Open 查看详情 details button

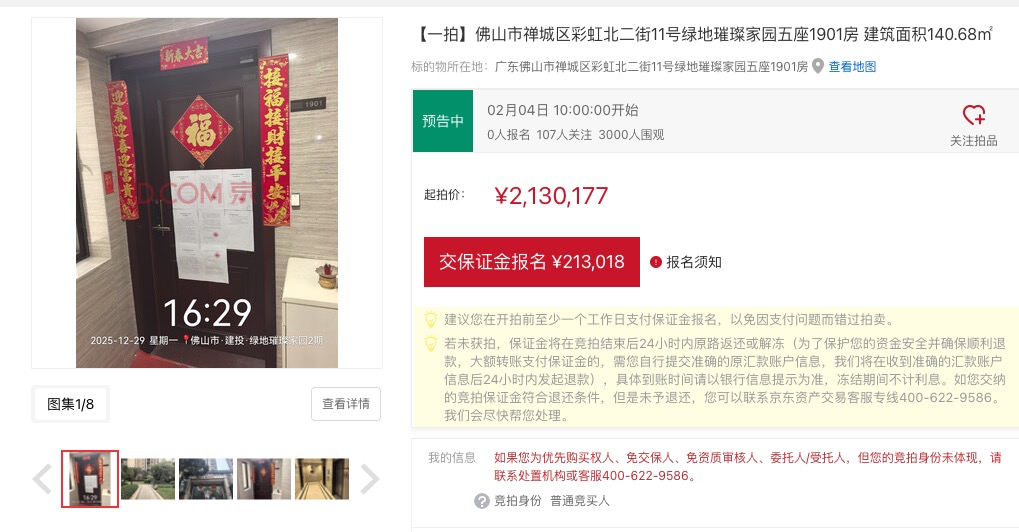(x=346, y=404)
